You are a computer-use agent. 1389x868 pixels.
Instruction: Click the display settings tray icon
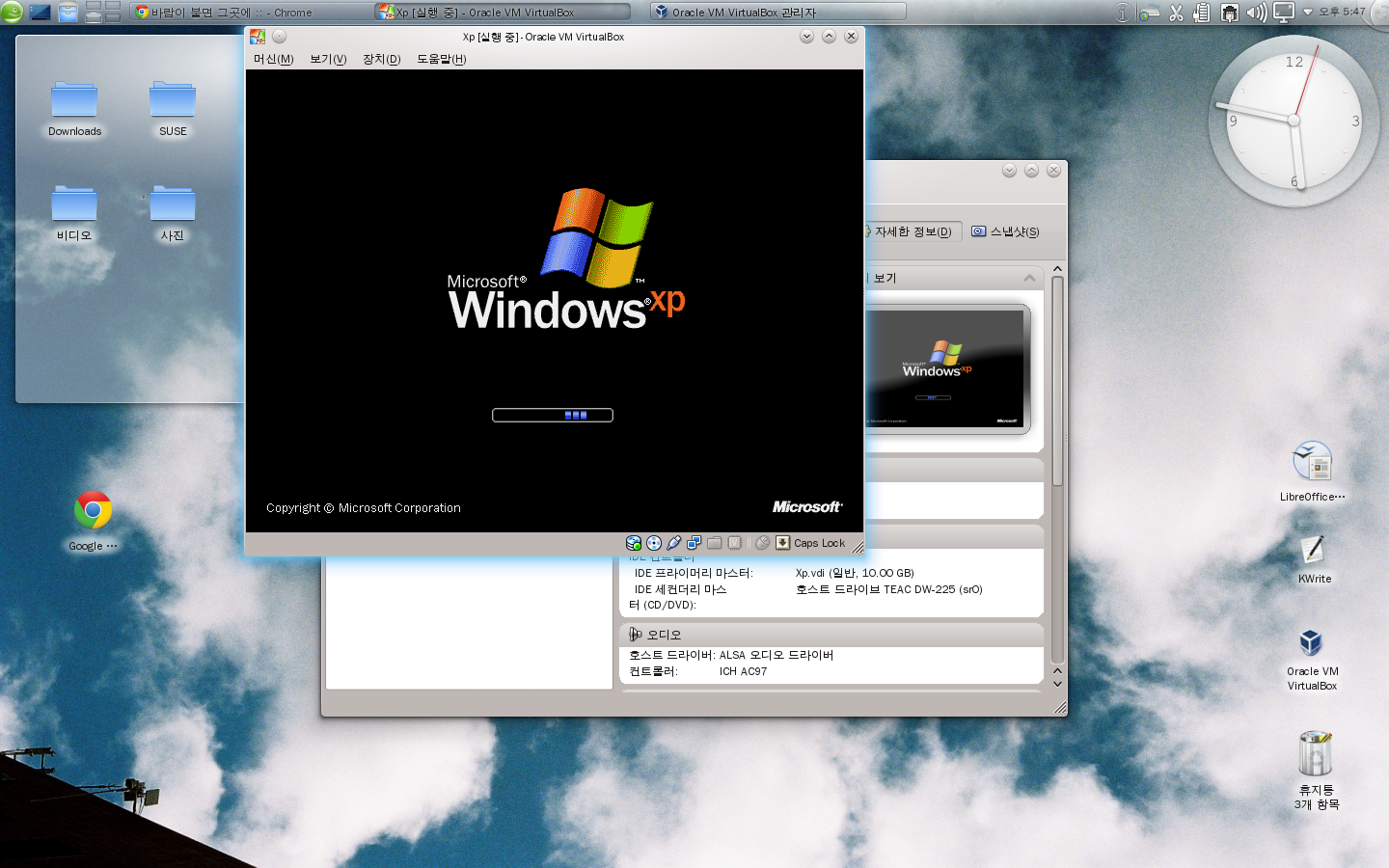pos(1284,13)
